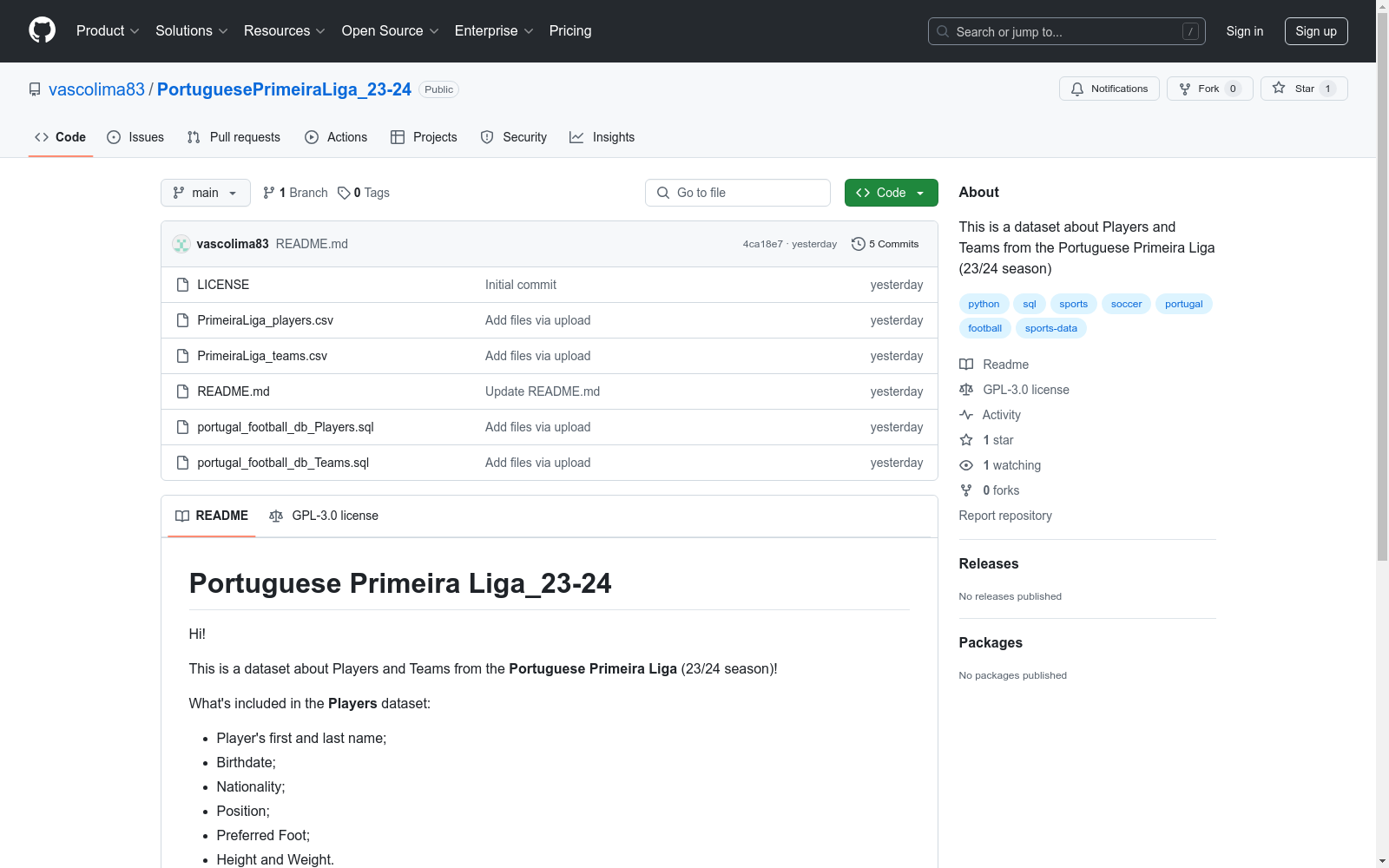Viewport: 1389px width, 868px height.
Task: Open the green Code dropdown button
Action: click(x=891, y=193)
